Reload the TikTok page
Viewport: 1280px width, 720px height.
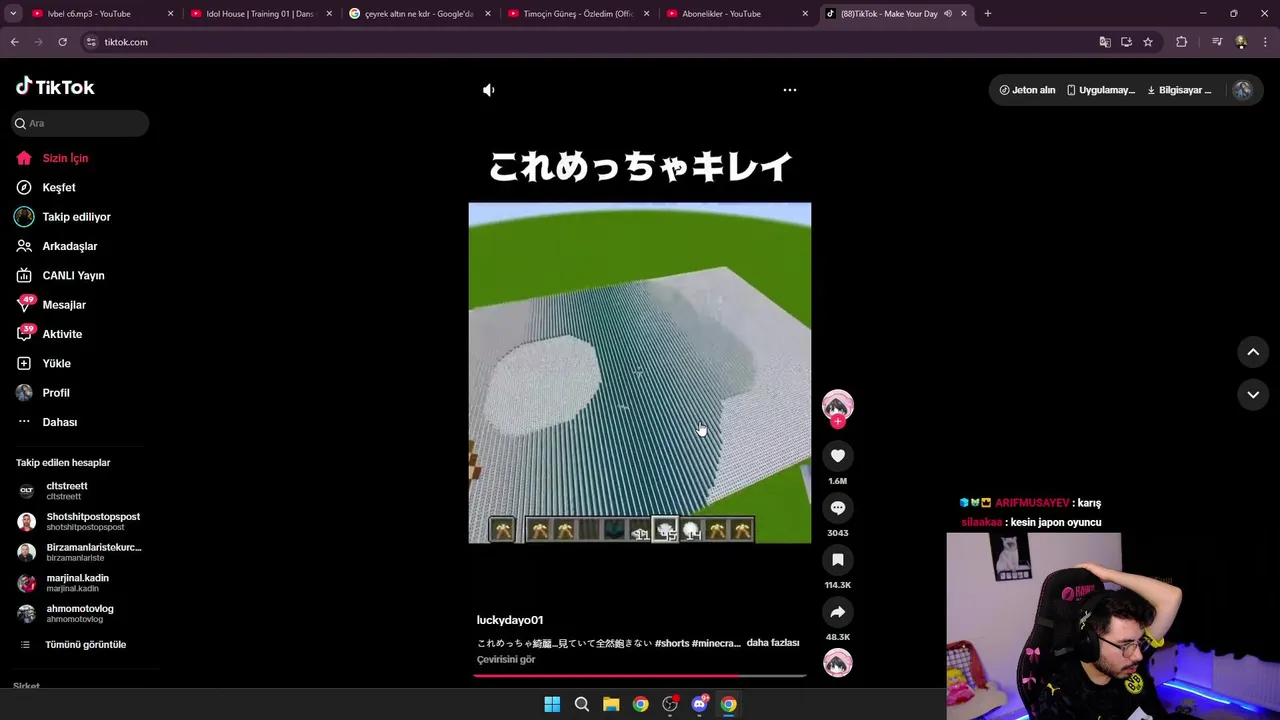[62, 42]
